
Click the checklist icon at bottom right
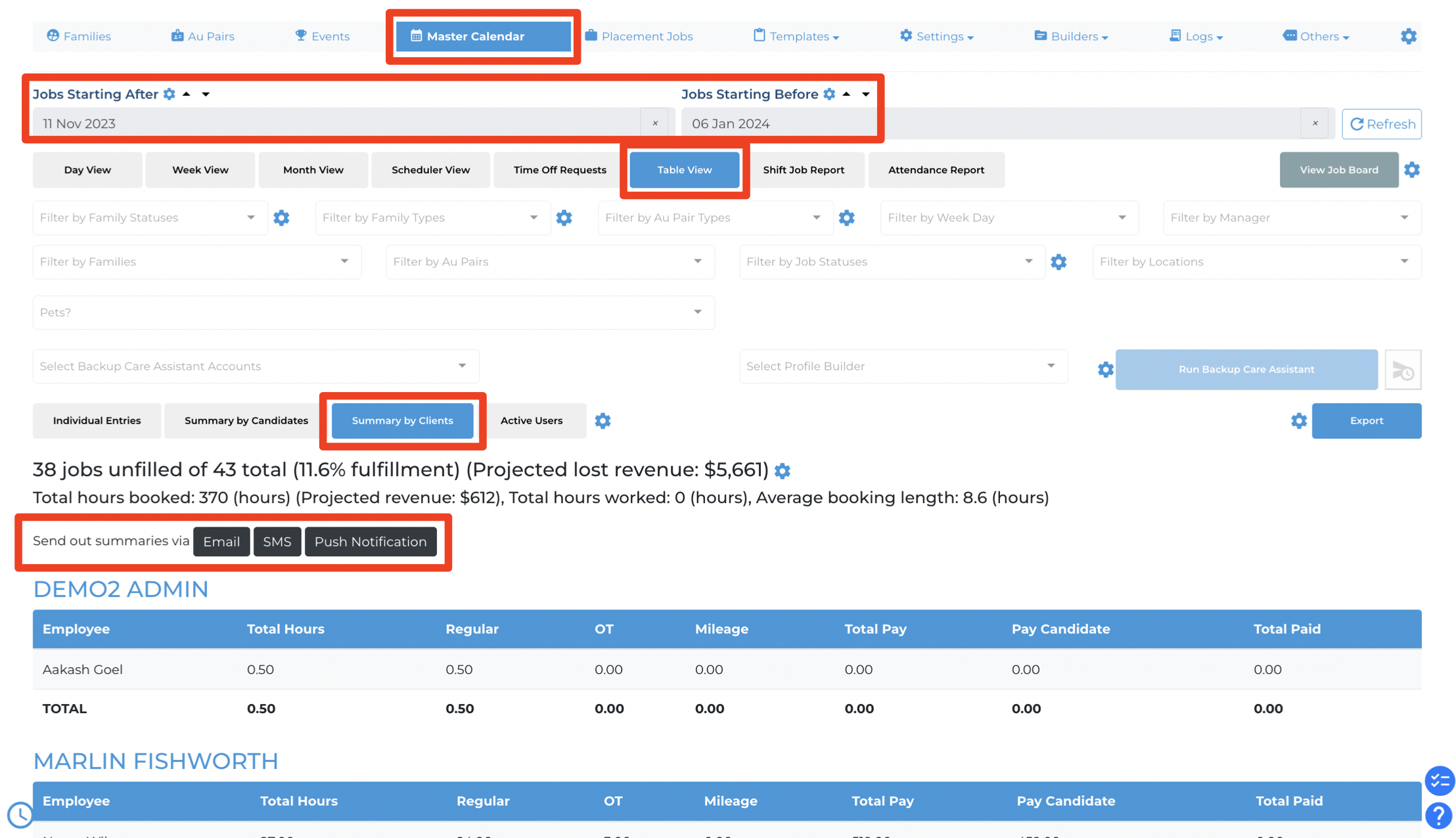coord(1439,780)
